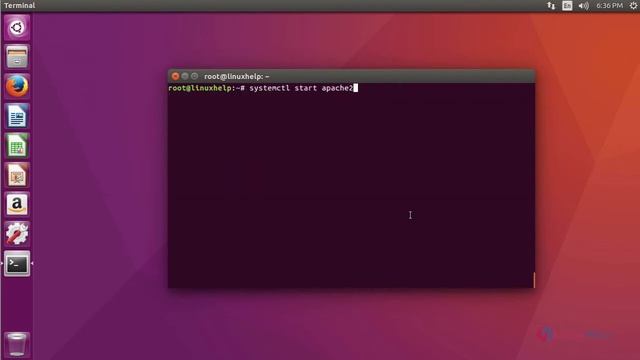The image size is (640, 360).
Task: Open LibreOffice Impress from the launcher
Action: (17, 175)
